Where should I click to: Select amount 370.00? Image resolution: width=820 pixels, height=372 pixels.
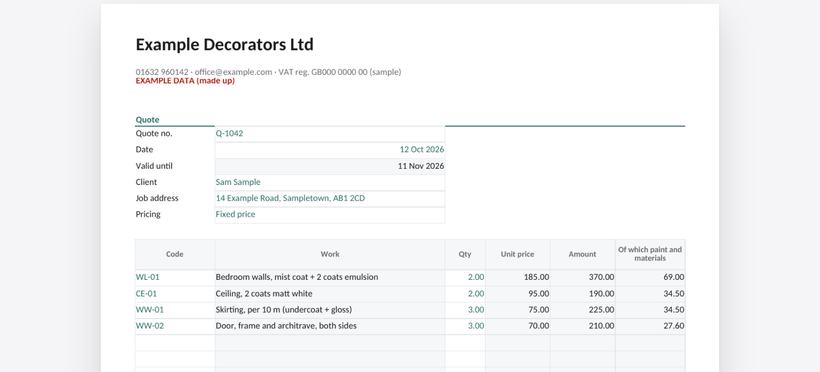click(x=583, y=277)
